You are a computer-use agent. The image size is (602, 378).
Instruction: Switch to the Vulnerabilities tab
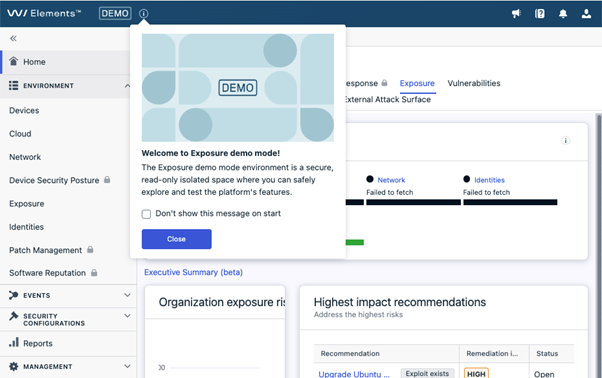click(474, 83)
